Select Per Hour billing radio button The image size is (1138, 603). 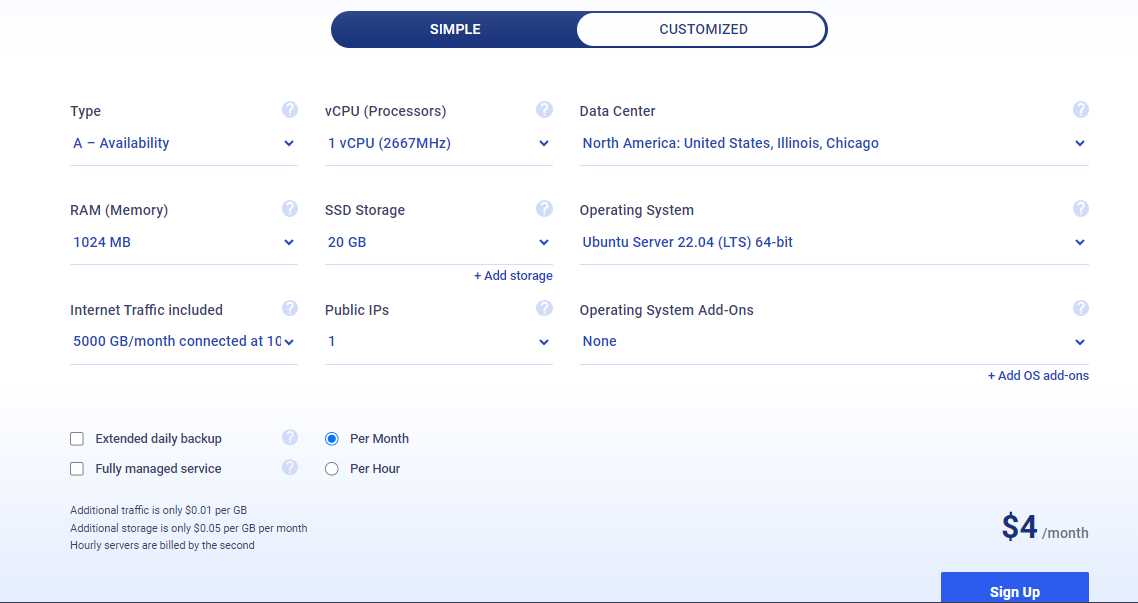tap(332, 469)
